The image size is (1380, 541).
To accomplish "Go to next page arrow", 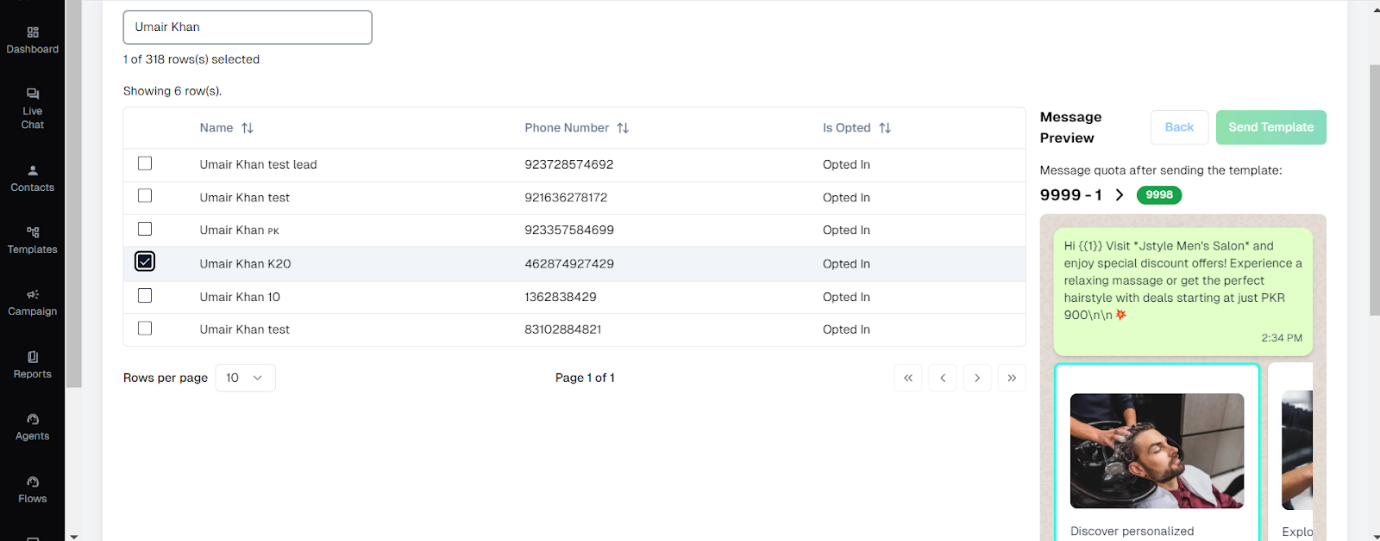I will [x=977, y=378].
